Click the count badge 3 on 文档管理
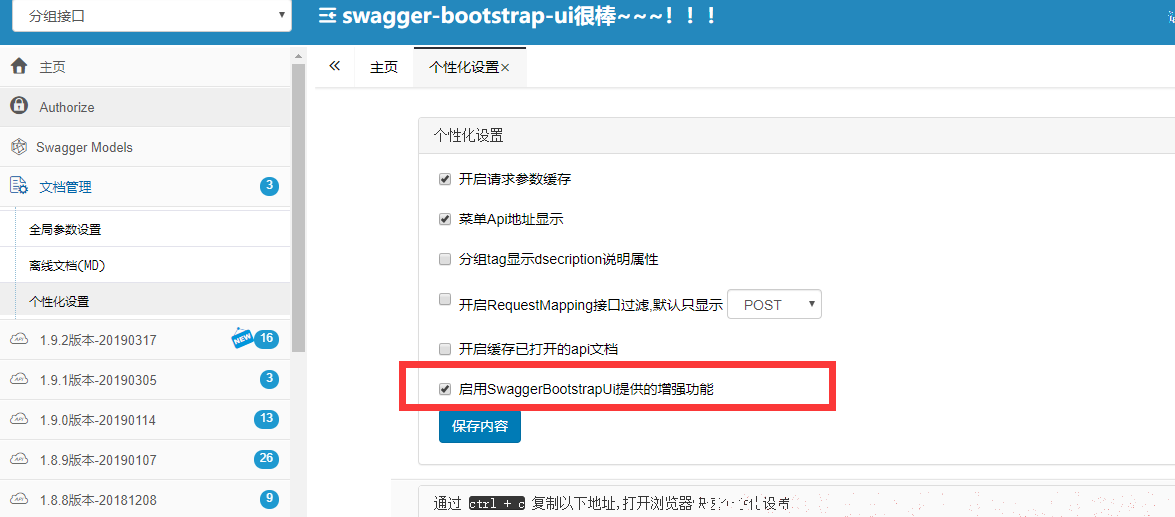 click(x=269, y=186)
